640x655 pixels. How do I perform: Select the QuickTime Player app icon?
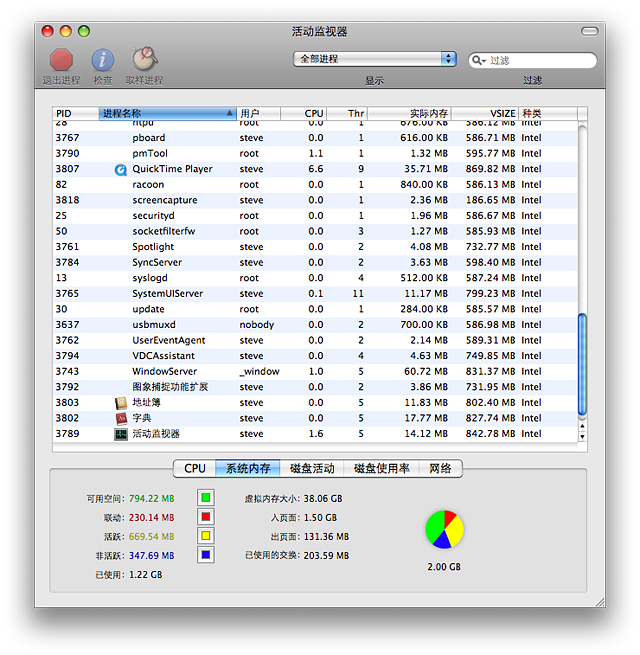121,170
